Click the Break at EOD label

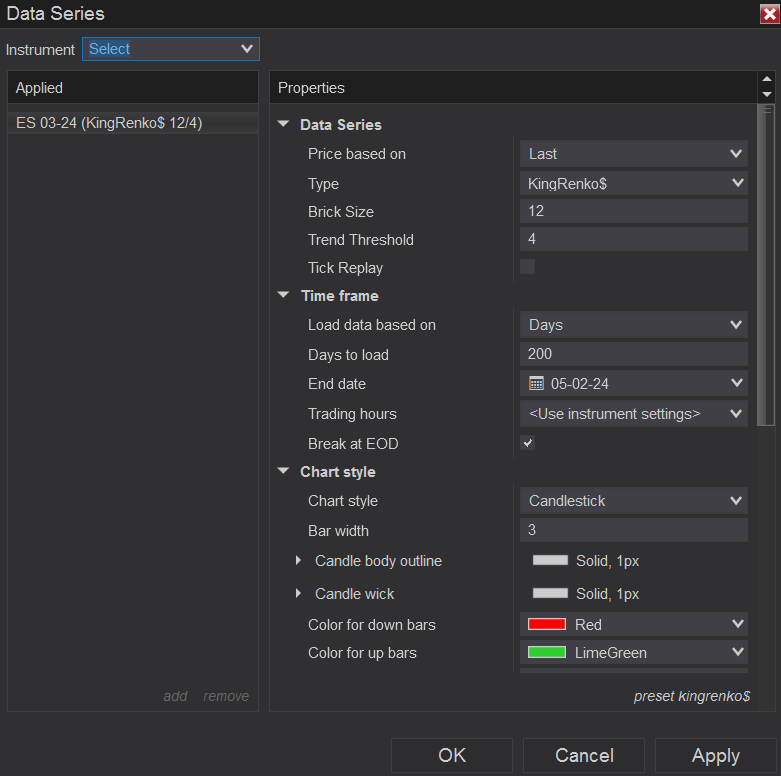[x=353, y=443]
